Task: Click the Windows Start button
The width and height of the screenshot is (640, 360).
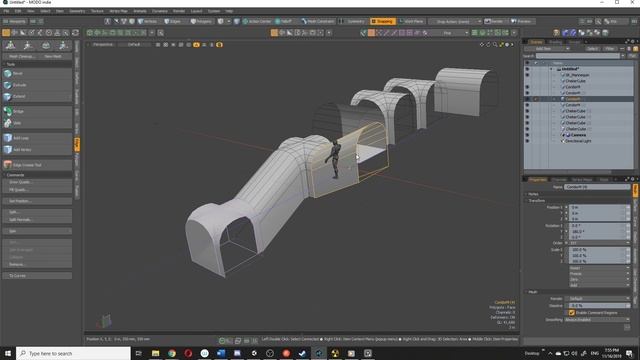Action: coord(8,353)
